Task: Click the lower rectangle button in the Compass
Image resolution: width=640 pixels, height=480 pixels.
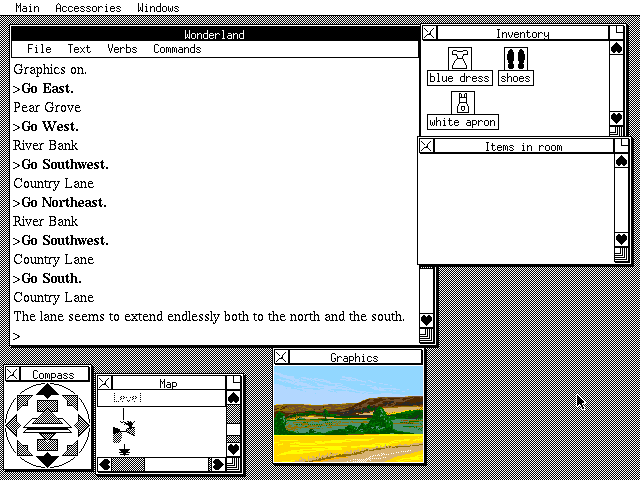Action: point(47,444)
